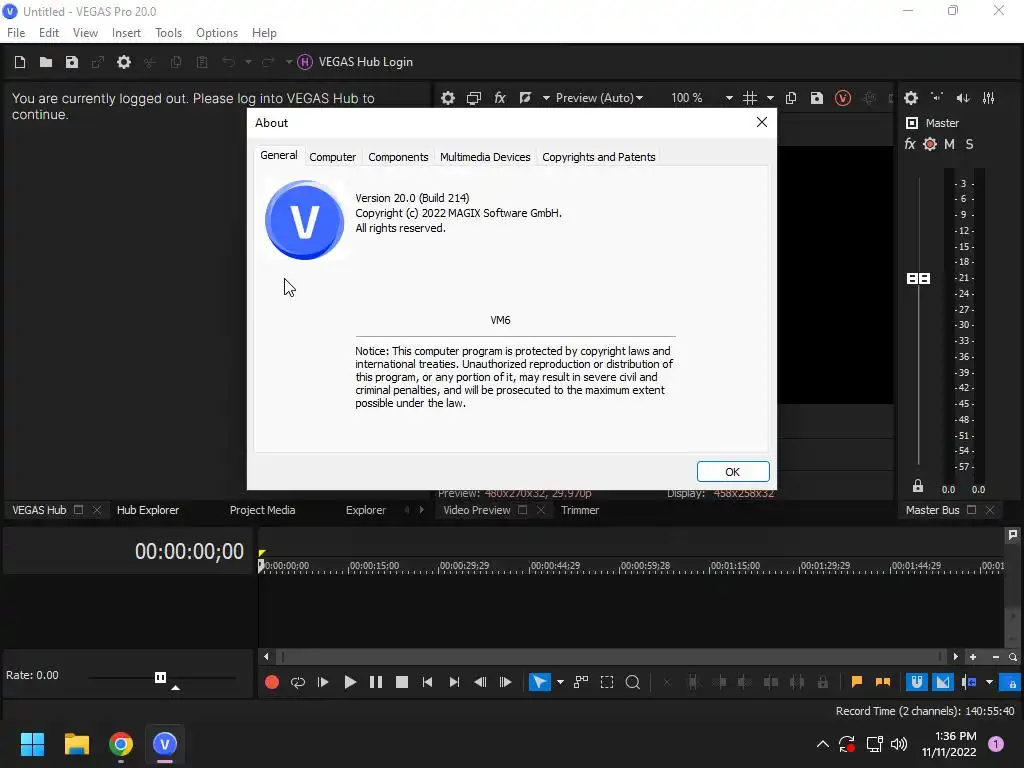Screen dimensions: 1024x768
Task: Open the File menu
Action: 16,33
